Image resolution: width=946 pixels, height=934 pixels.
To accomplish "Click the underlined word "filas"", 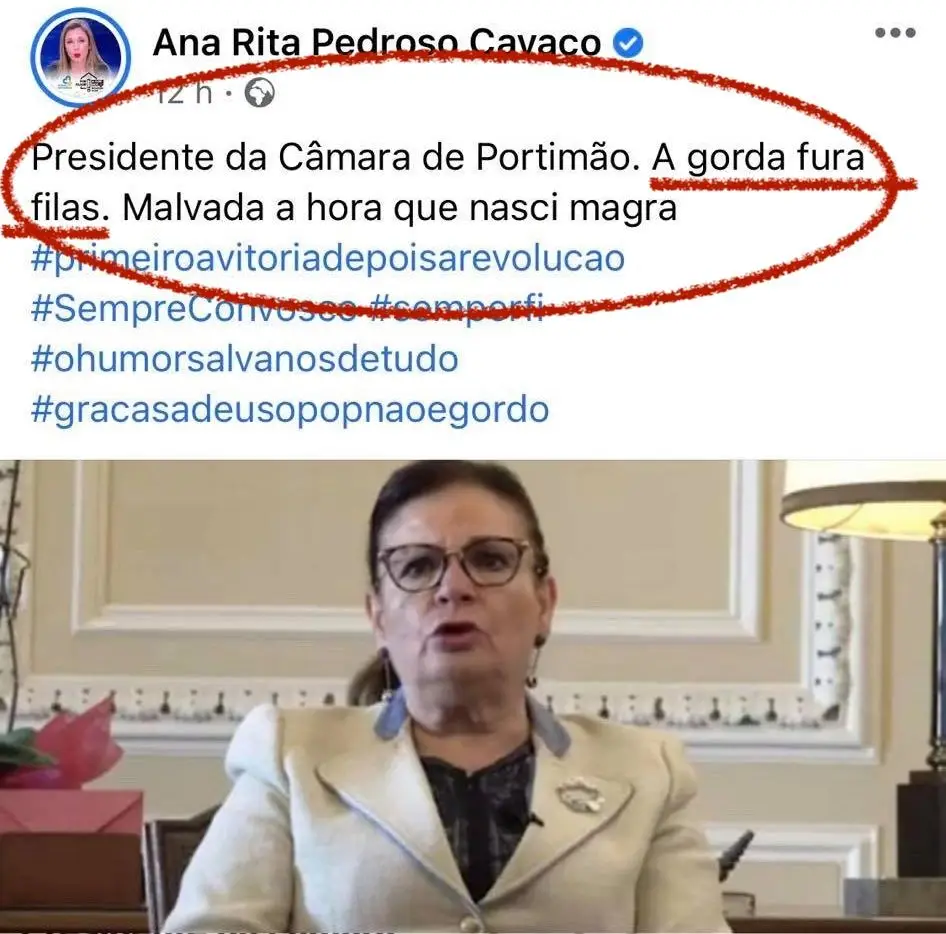I will pyautogui.click(x=66, y=209).
